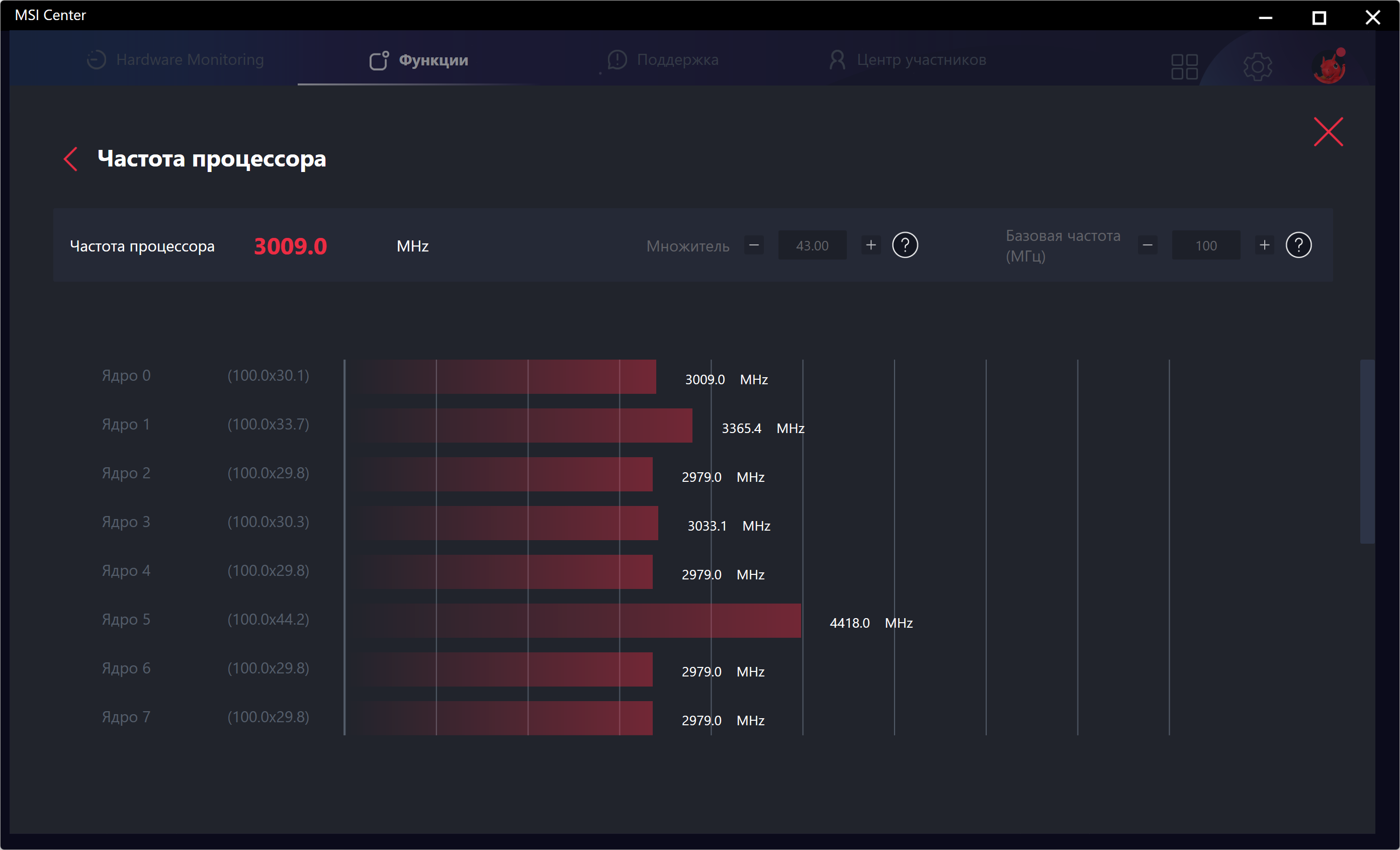Click the help icon beside Множитель
The width and height of the screenshot is (1400, 850).
coord(905,245)
